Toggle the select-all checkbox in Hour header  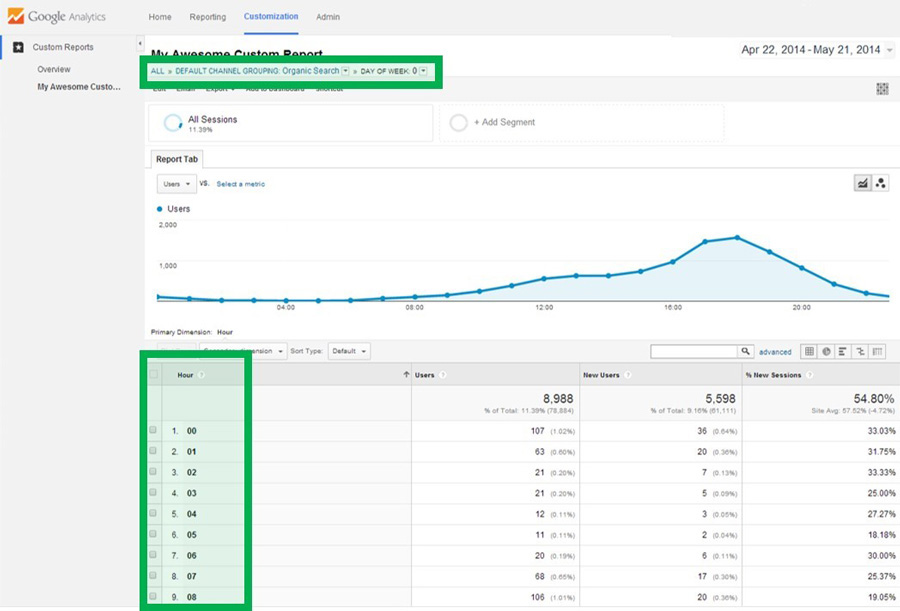(x=153, y=375)
